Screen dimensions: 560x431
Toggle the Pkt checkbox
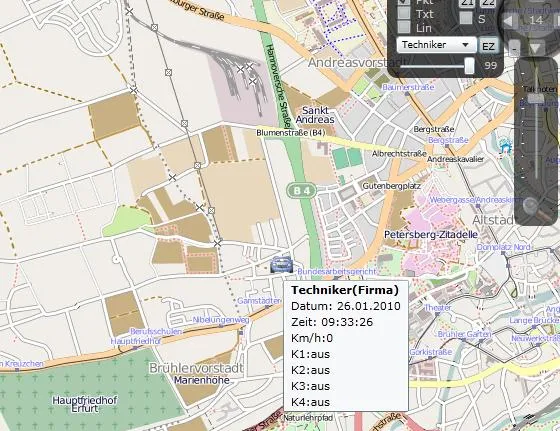coord(404,2)
